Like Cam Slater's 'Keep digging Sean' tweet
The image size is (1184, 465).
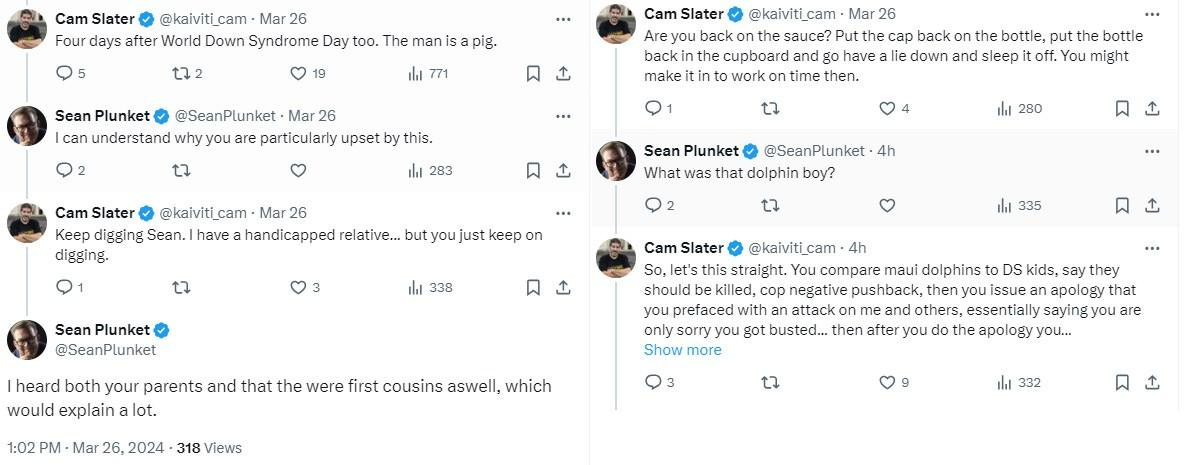pos(298,287)
